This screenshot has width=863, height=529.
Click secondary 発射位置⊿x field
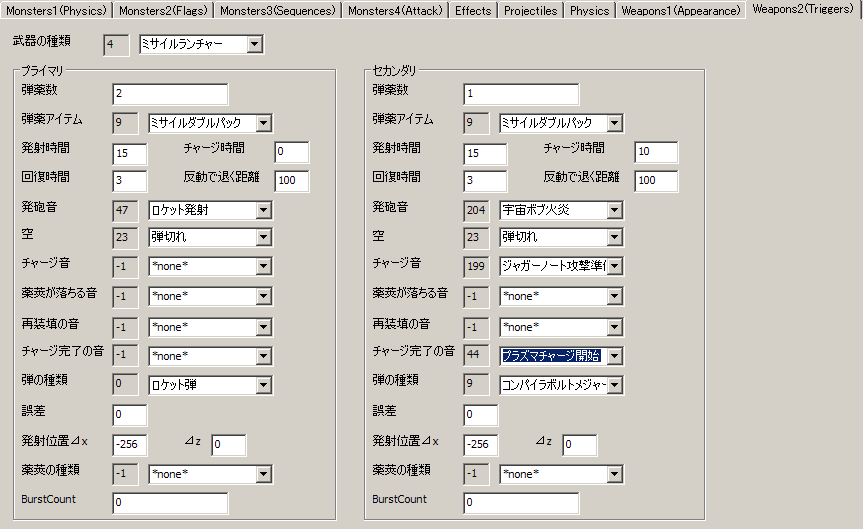tap(480, 444)
